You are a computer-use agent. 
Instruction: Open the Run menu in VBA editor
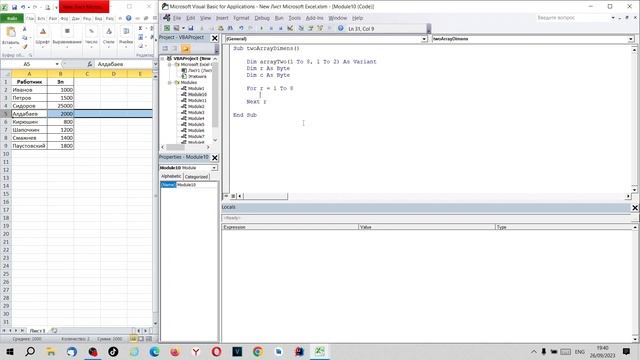point(279,18)
